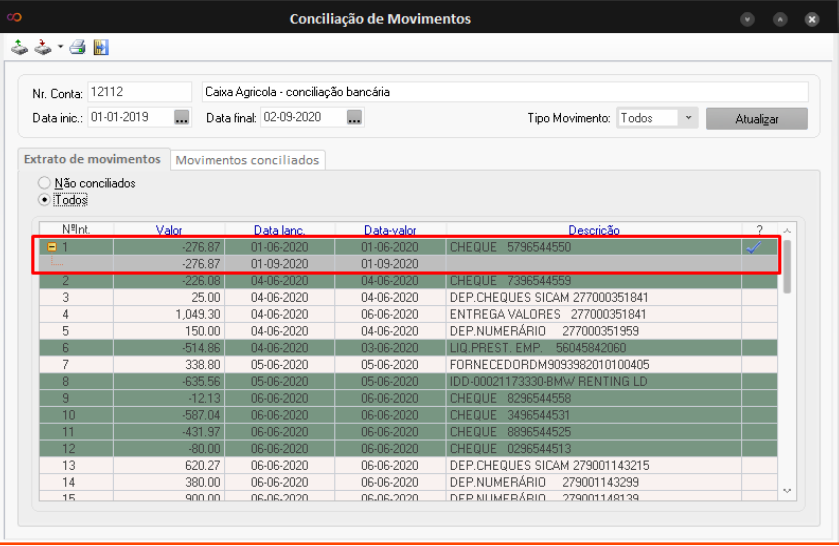Image resolution: width=839 pixels, height=546 pixels.
Task: Click the table's vertical scrollbar down arrow
Action: 787,490
